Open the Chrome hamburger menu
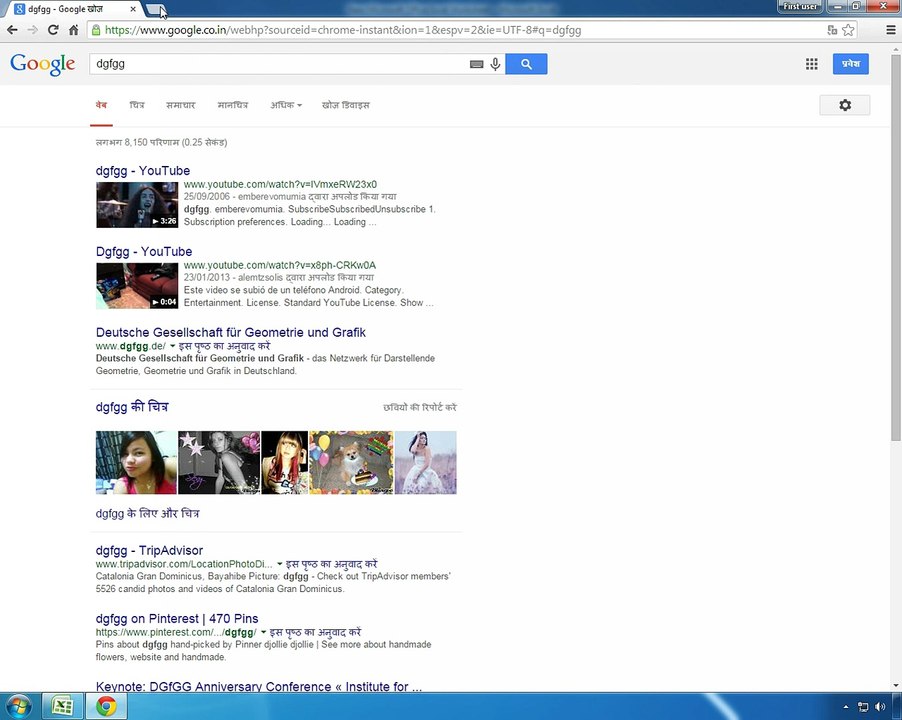Image resolution: width=902 pixels, height=720 pixels. pos(890,30)
